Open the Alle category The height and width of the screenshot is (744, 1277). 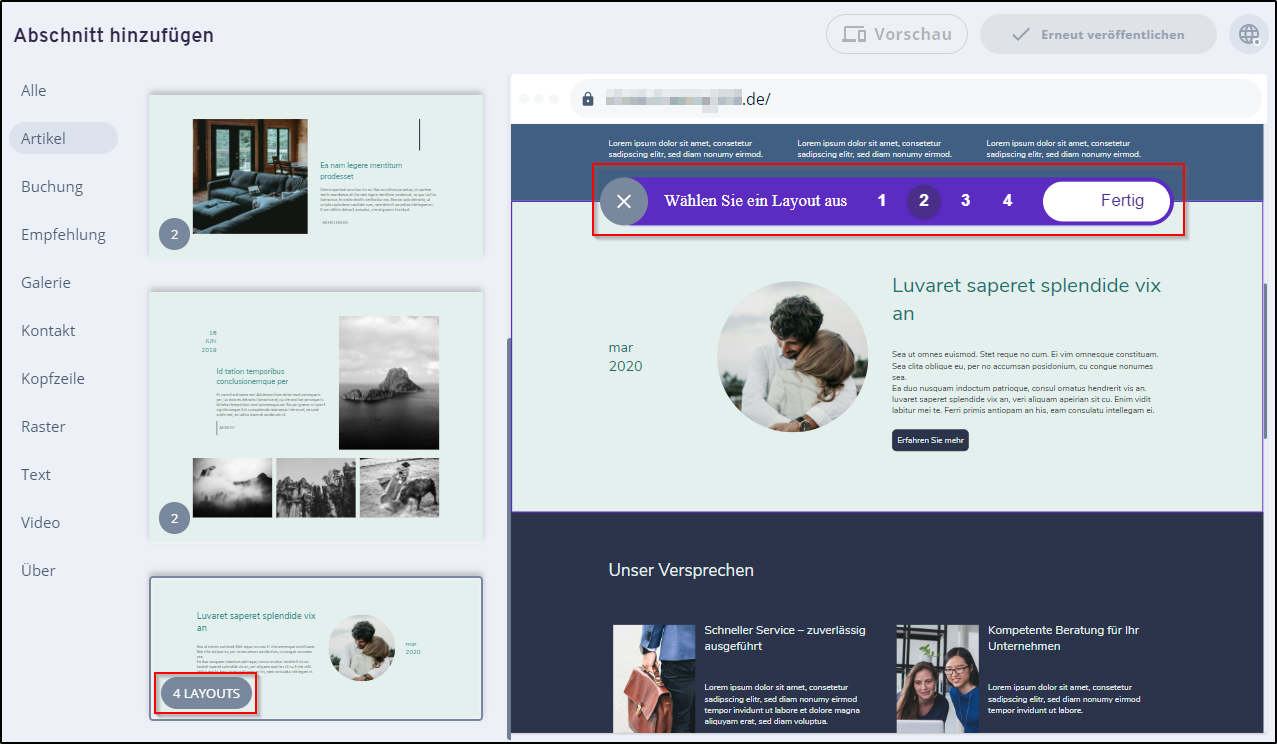pos(34,90)
